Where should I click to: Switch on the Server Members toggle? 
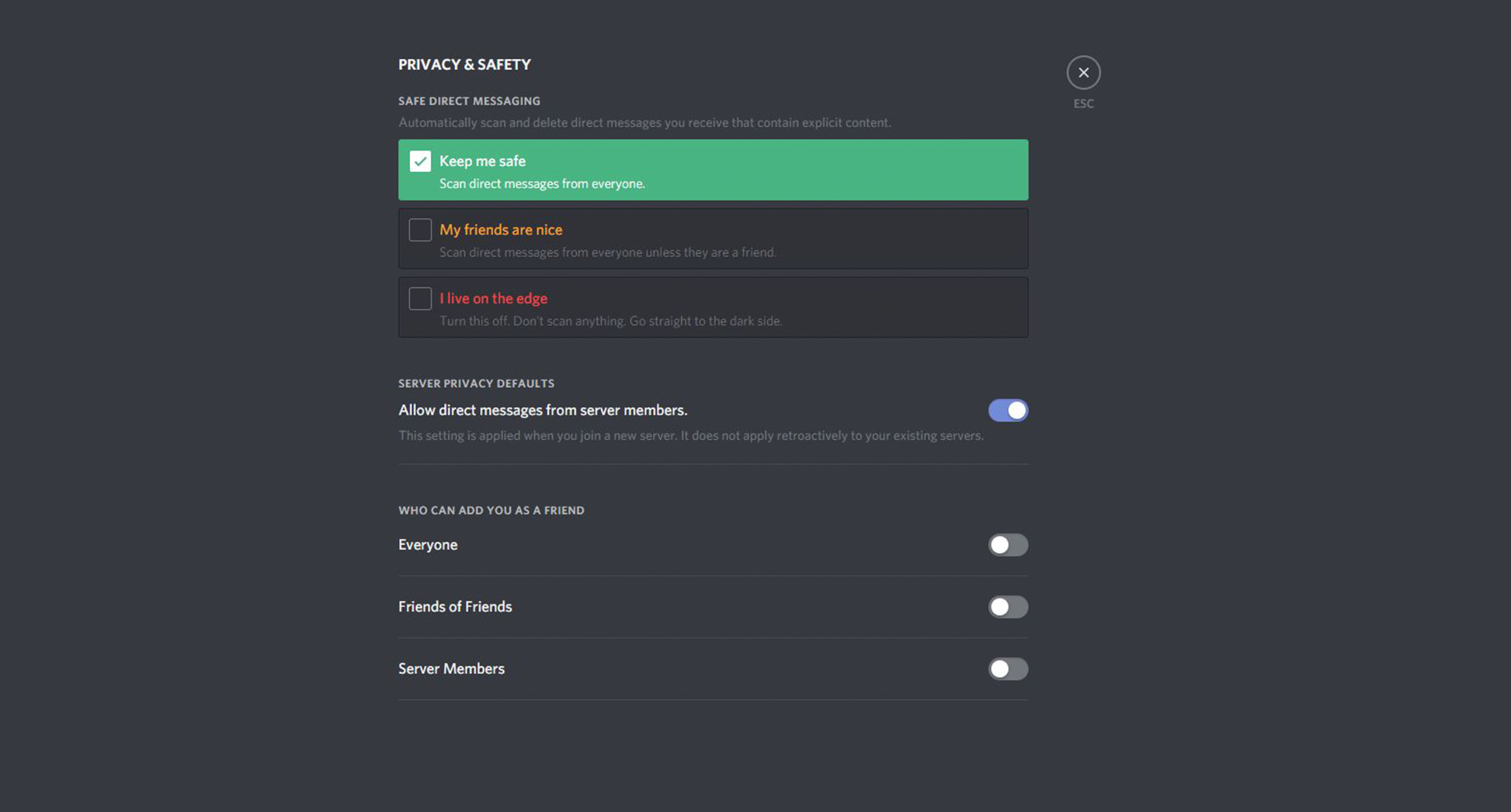(x=1008, y=668)
